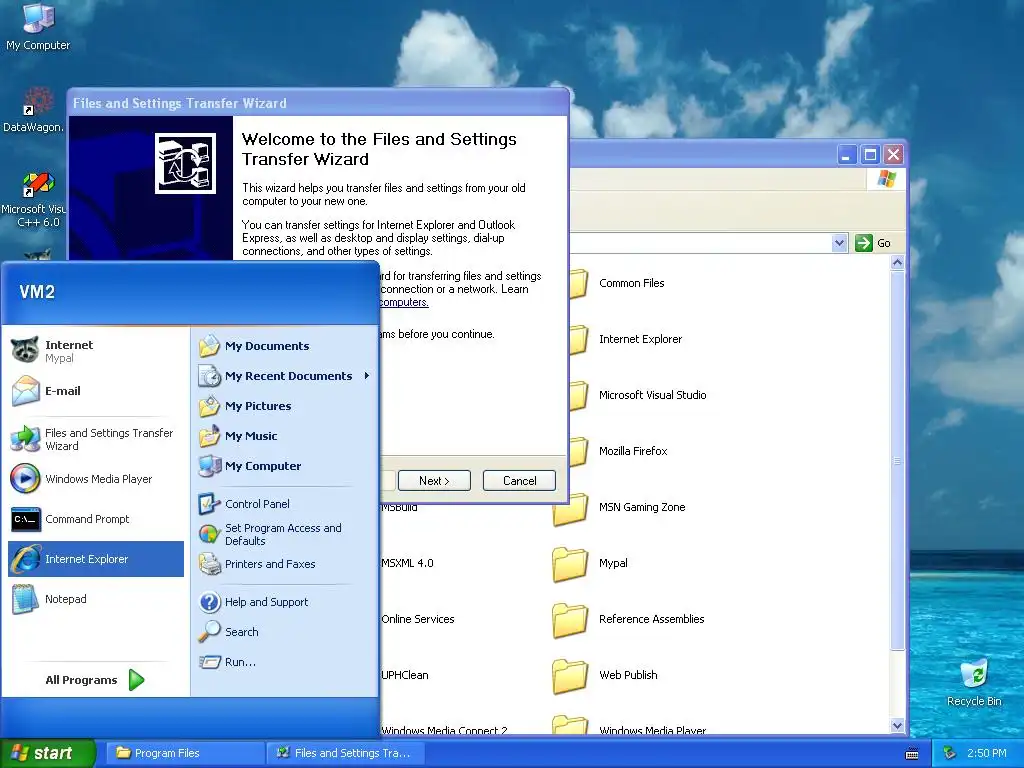Click the wizard title bar

click(318, 103)
